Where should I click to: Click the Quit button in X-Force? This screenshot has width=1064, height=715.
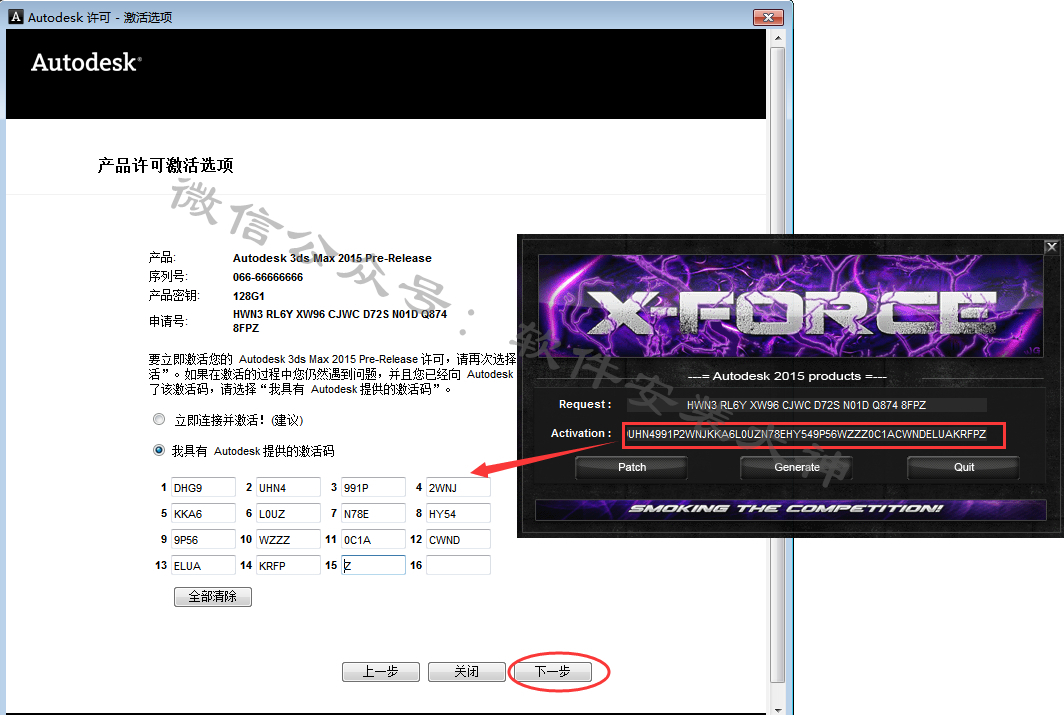(964, 467)
